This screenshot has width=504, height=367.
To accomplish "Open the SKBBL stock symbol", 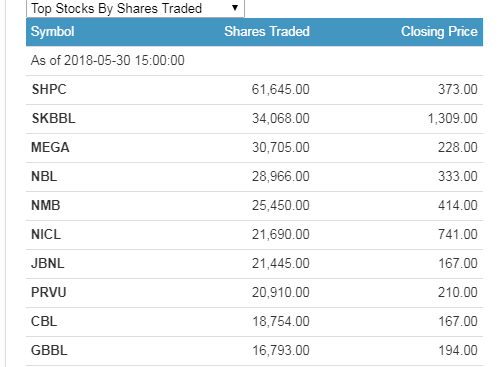I will (53, 118).
